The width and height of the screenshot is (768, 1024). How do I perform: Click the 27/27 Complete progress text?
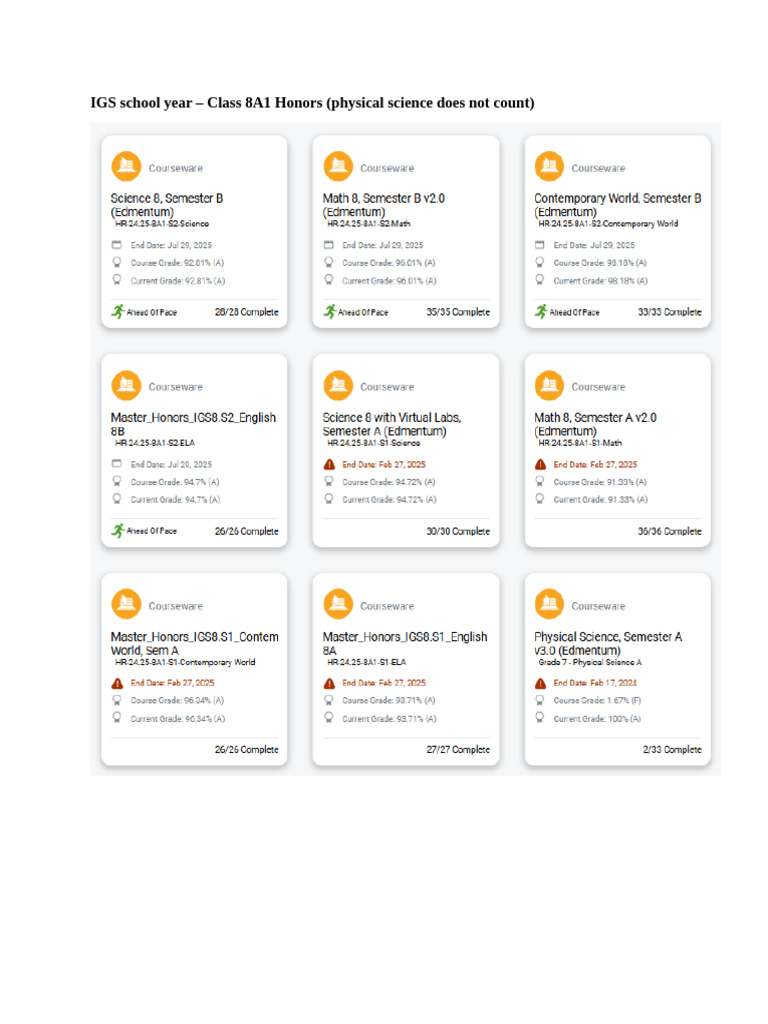[458, 750]
